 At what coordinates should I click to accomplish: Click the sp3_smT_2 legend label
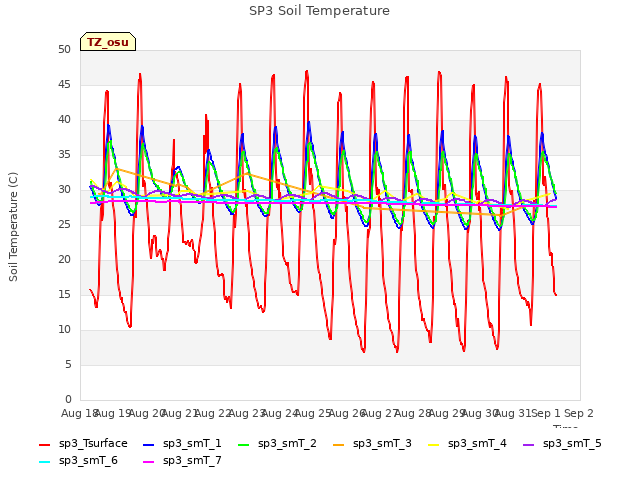pyautogui.click(x=287, y=443)
